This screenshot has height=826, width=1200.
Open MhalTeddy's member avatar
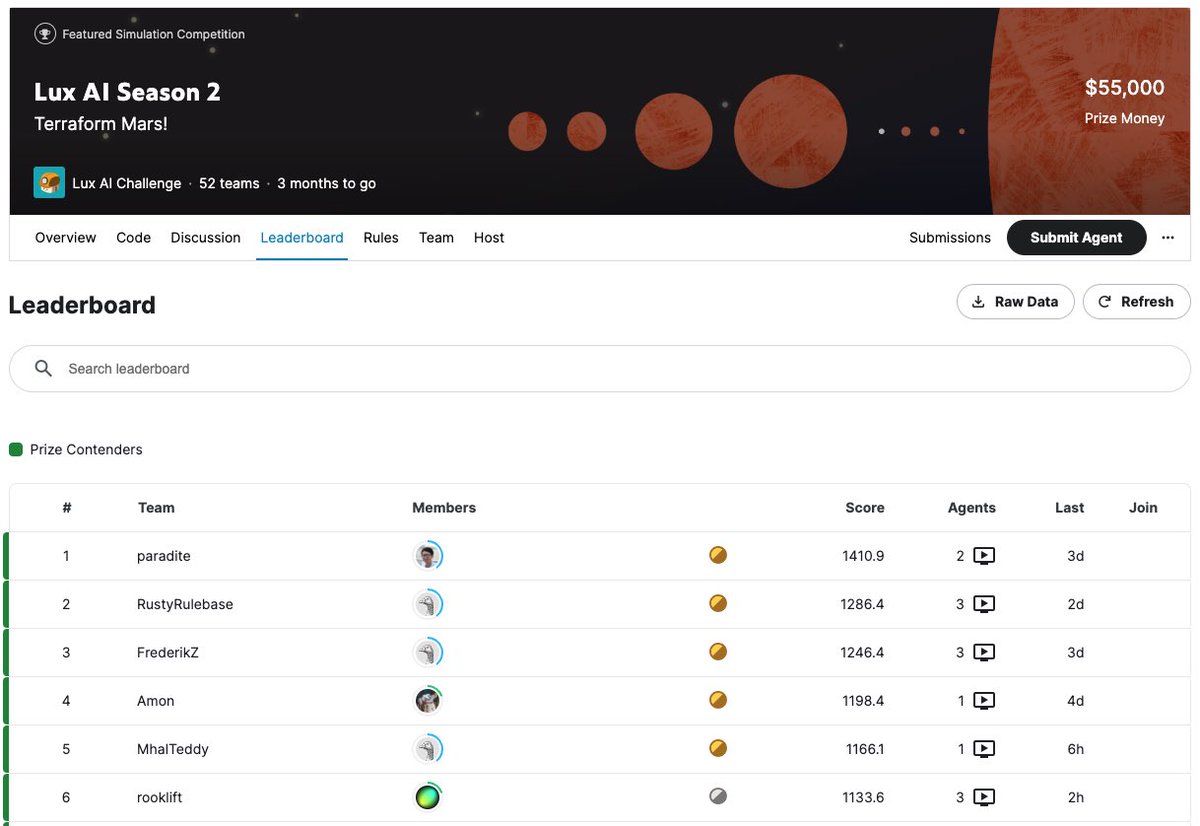(x=428, y=749)
